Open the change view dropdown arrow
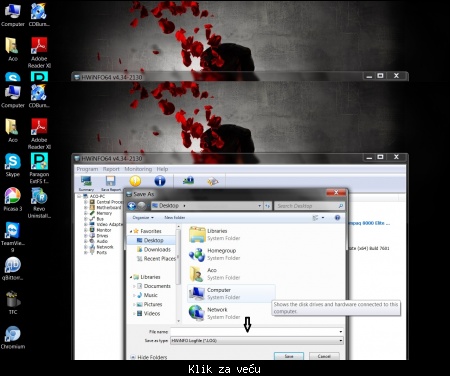450x376 pixels. point(323,218)
